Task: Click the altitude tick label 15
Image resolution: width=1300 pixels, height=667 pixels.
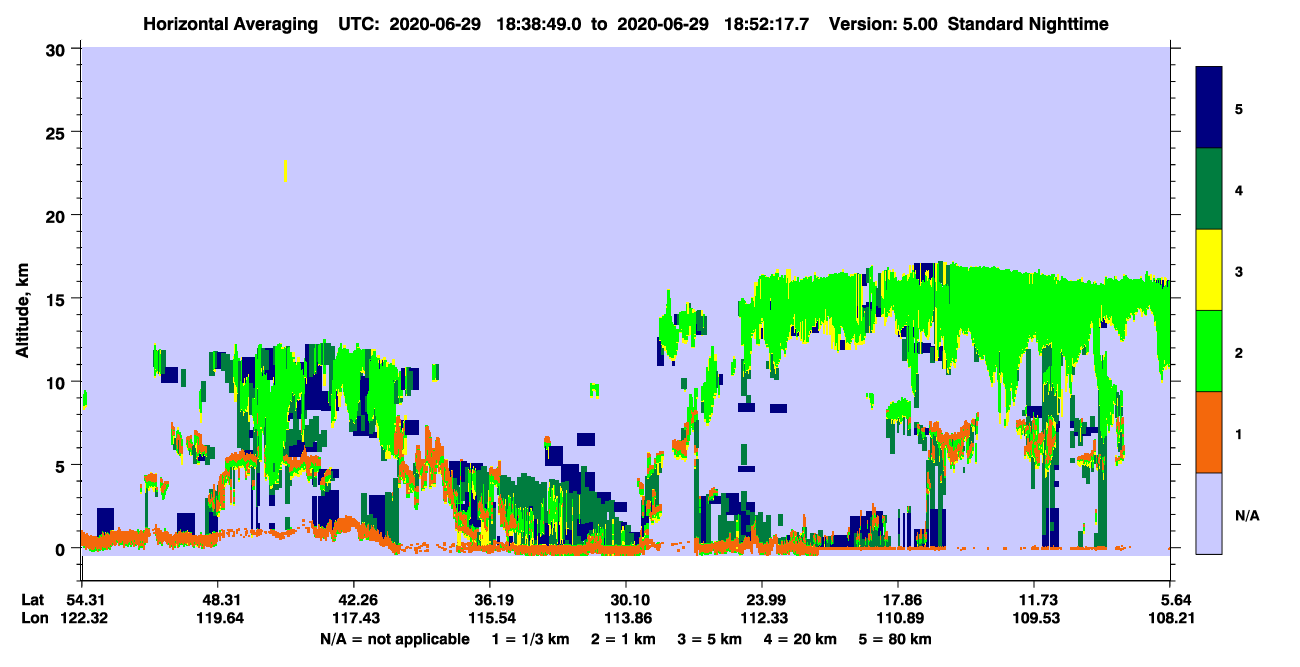Action: click(57, 298)
